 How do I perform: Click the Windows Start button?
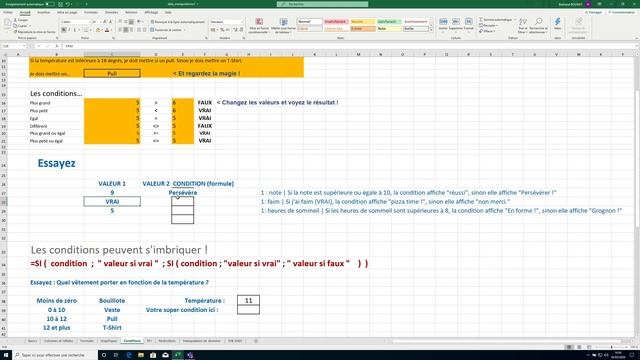(x=6, y=355)
